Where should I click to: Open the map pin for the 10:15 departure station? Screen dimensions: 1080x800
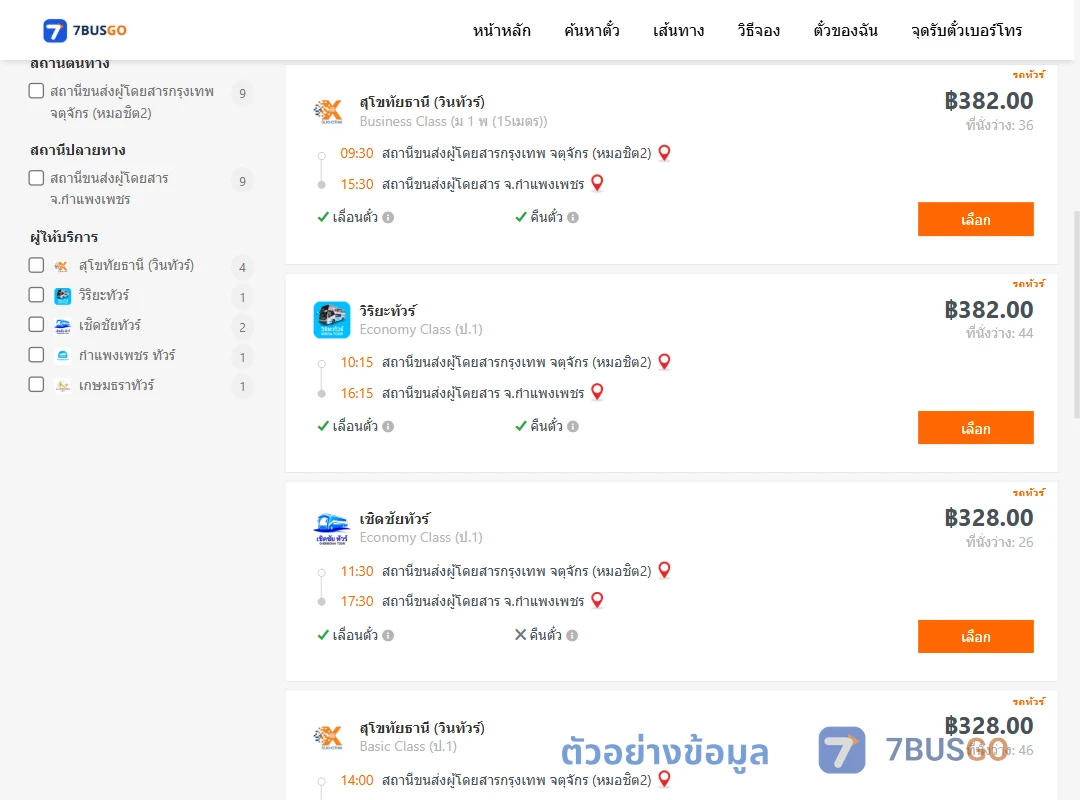click(665, 362)
